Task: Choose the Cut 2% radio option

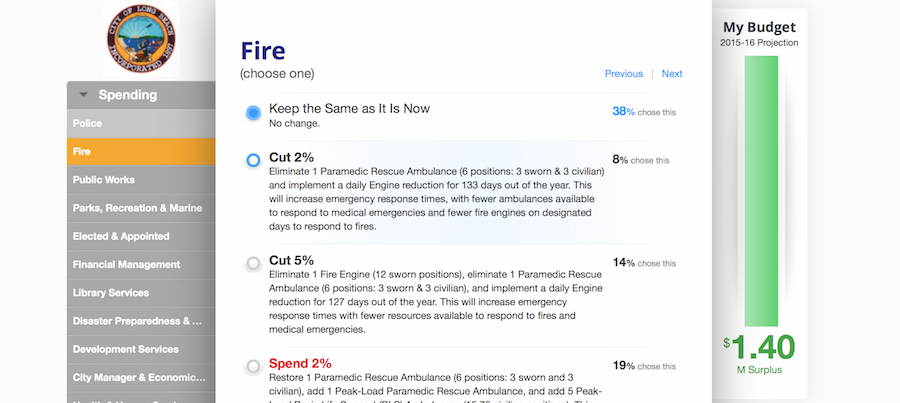Action: pyautogui.click(x=253, y=160)
